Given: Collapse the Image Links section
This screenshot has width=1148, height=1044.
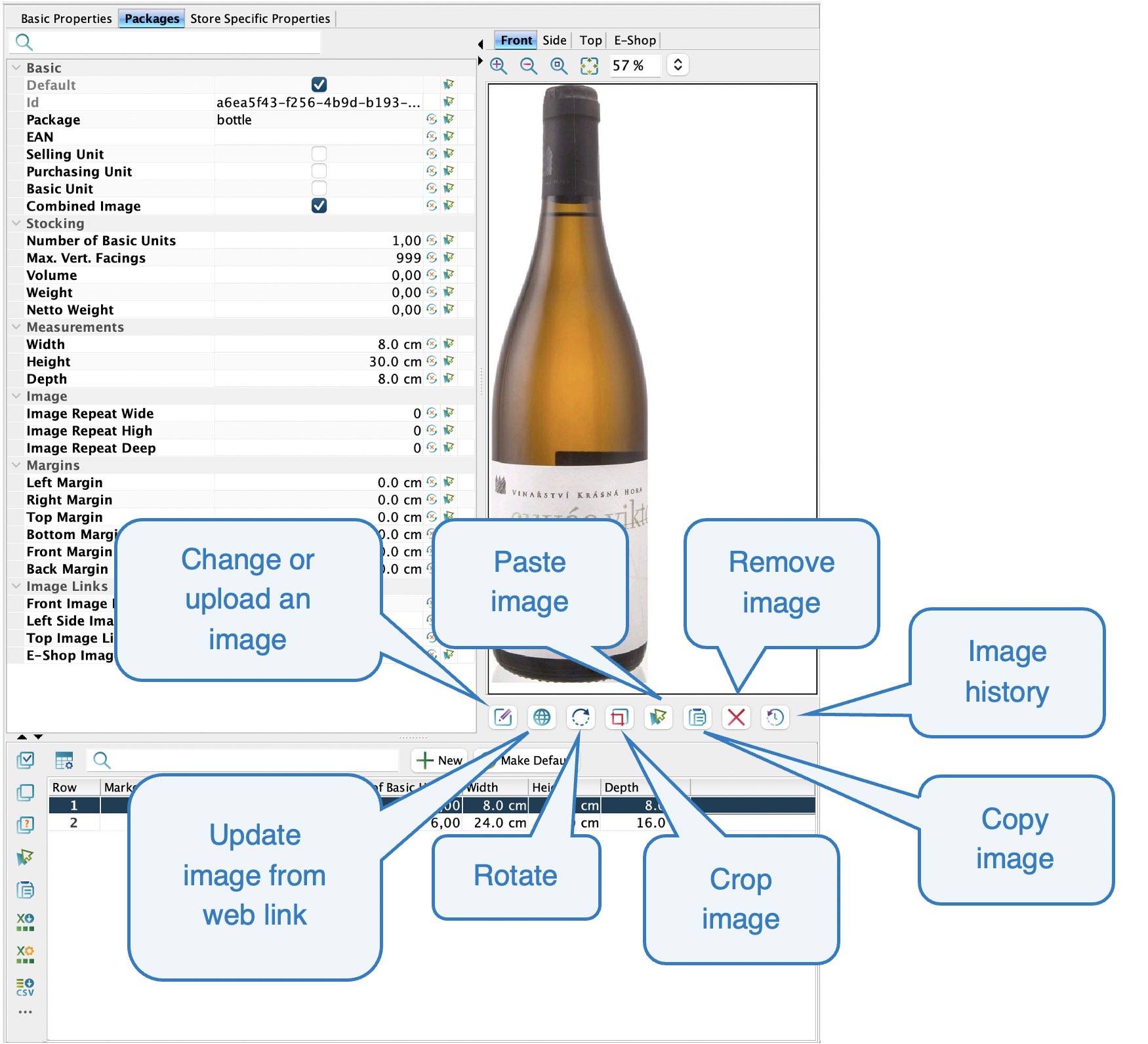Looking at the screenshot, I should pyautogui.click(x=16, y=586).
